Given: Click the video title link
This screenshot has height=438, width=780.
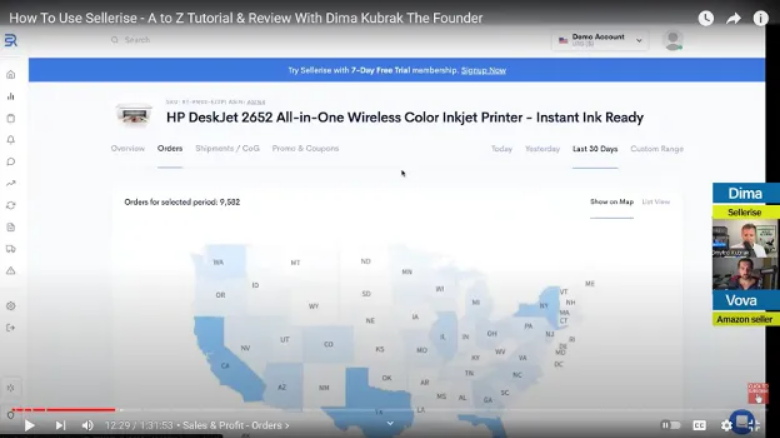Looking at the screenshot, I should tap(246, 18).
